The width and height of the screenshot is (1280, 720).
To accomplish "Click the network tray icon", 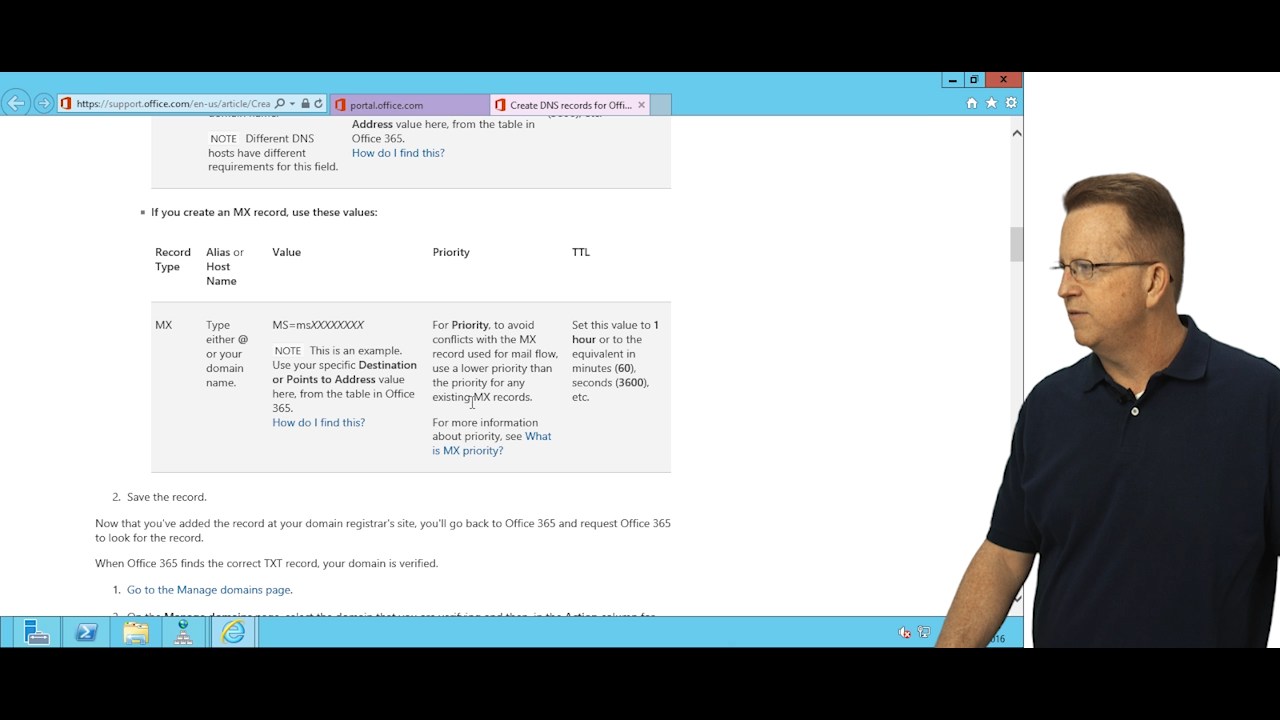I will (x=924, y=632).
